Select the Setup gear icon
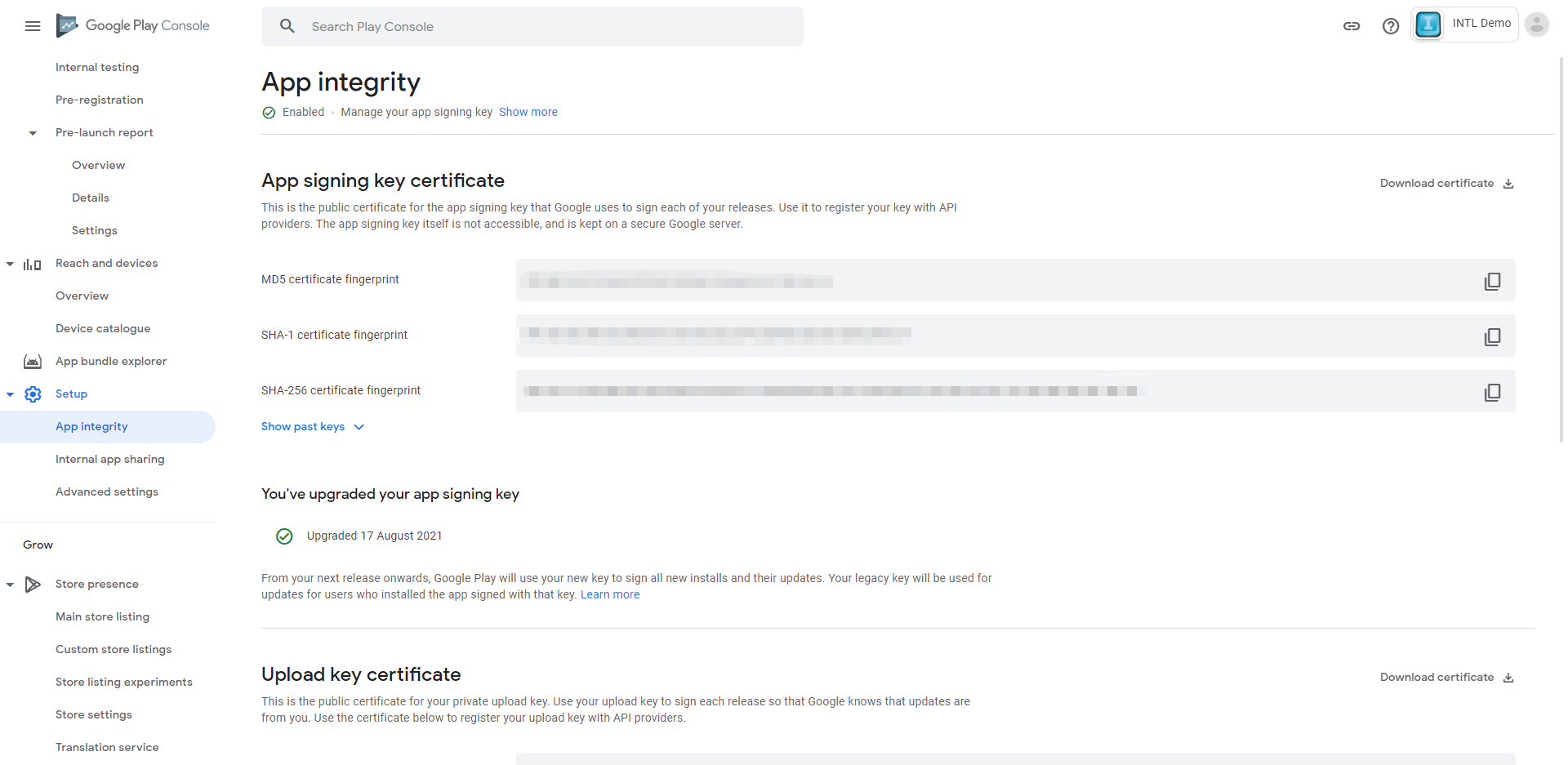 pyautogui.click(x=33, y=394)
